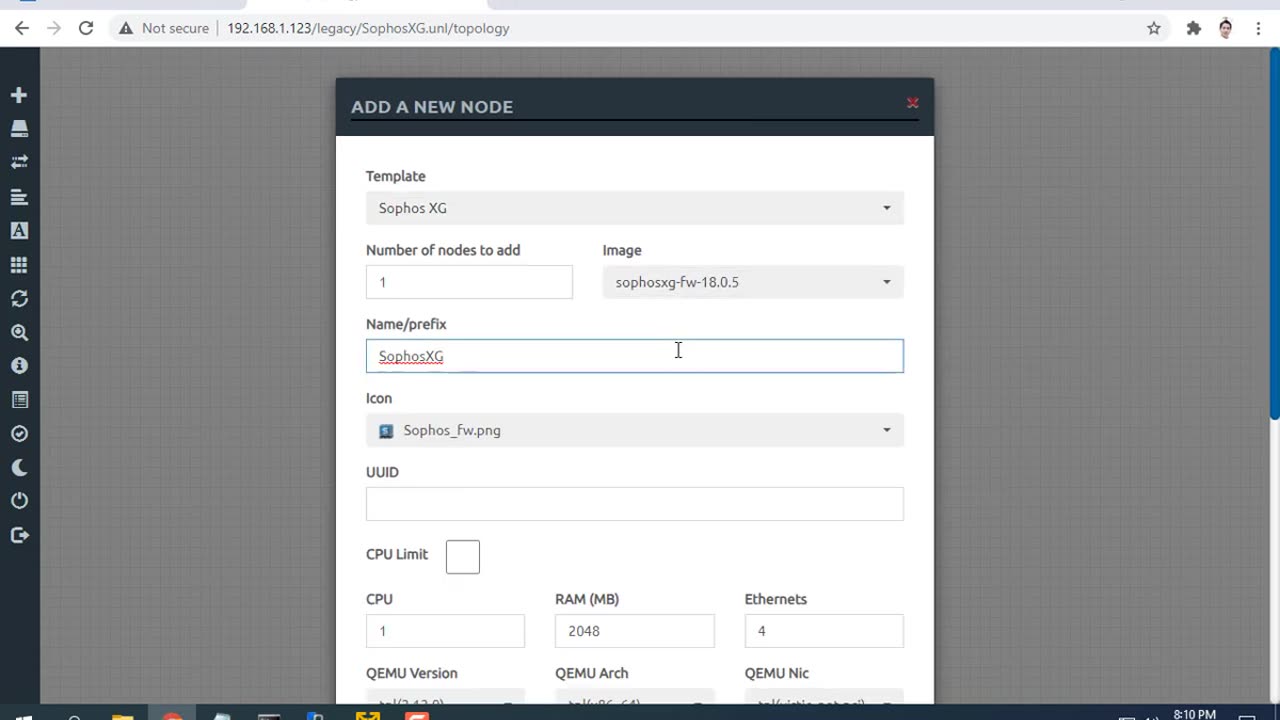
Task: Open the Icon Sophos_fw.png dropdown
Action: (635, 430)
